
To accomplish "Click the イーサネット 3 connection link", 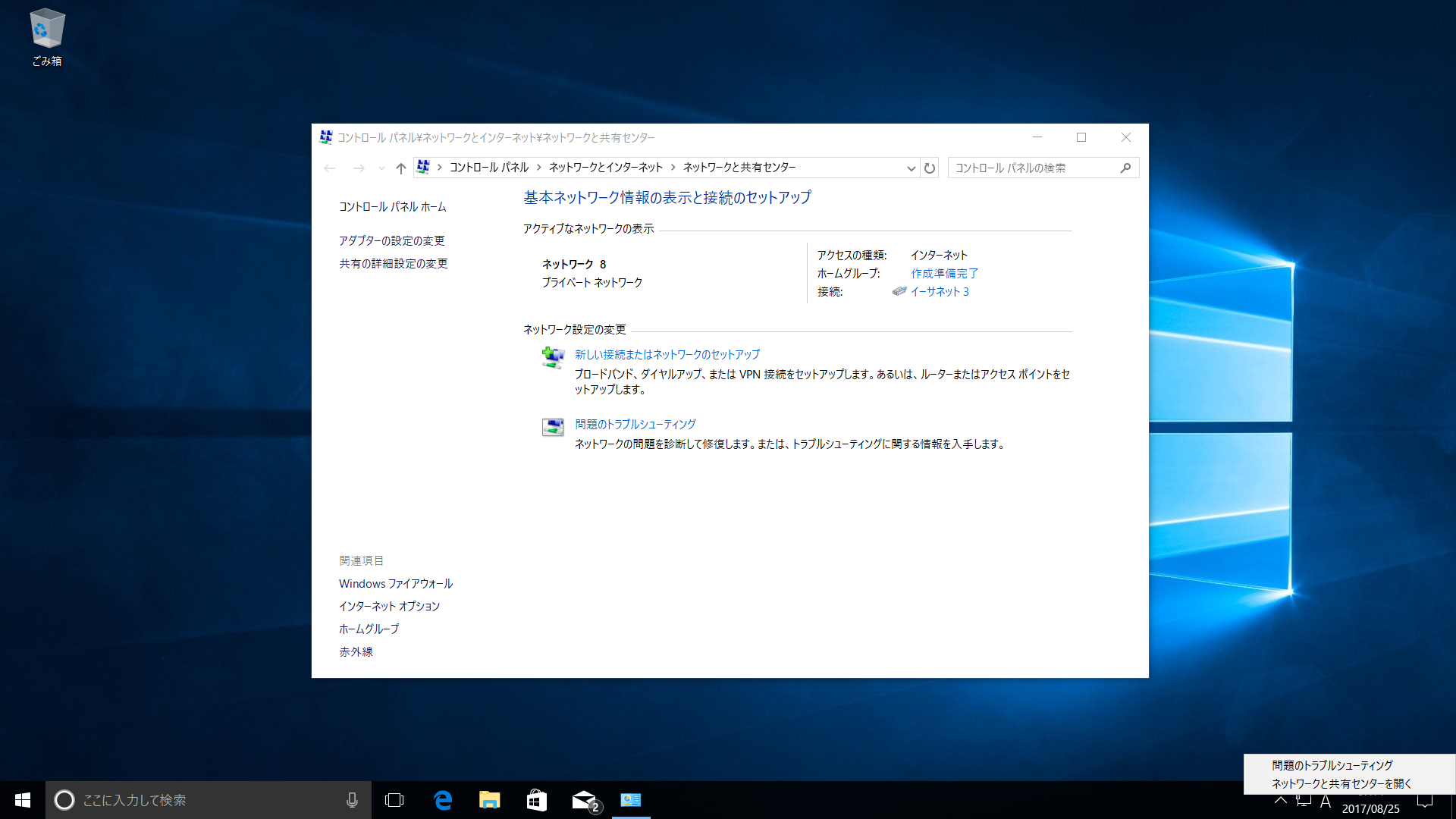I will tap(940, 291).
